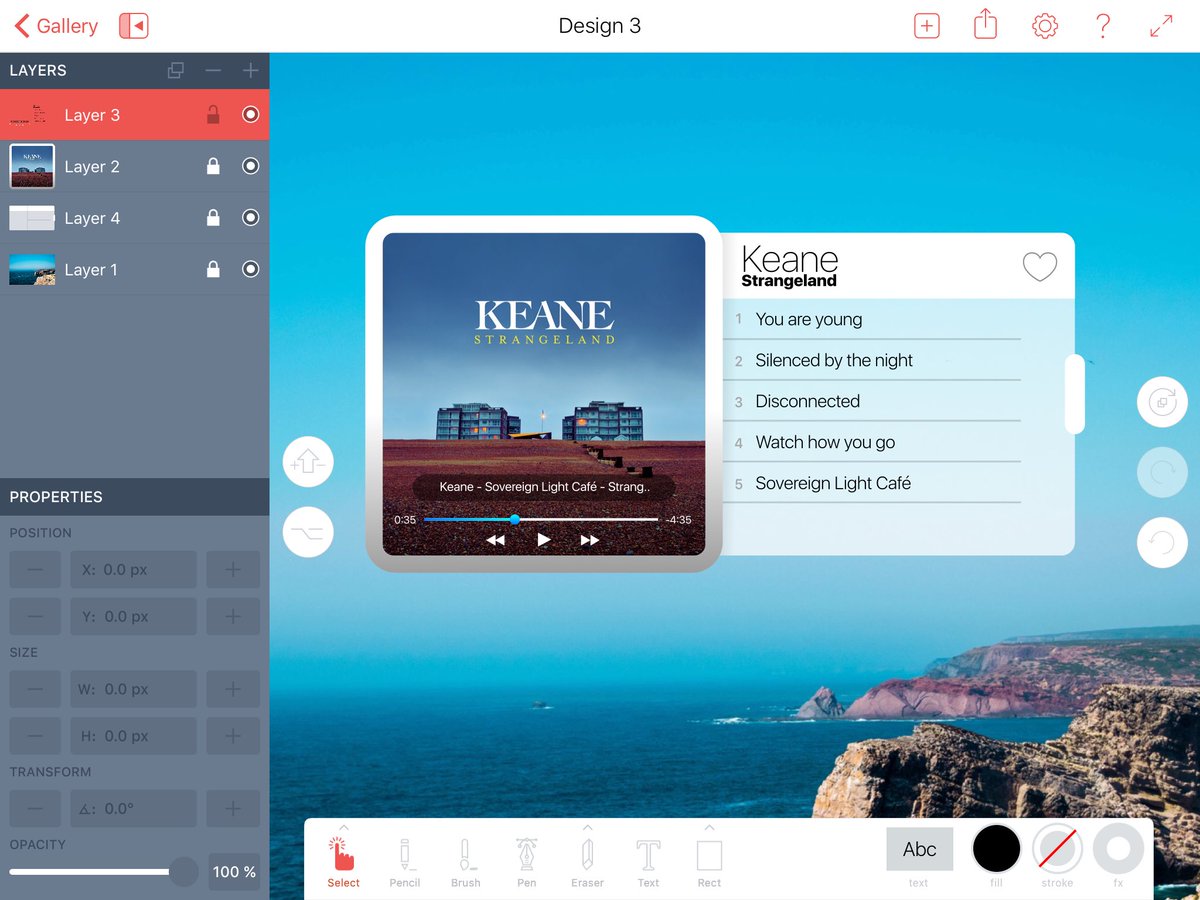Toggle lock on Layer 2
The image size is (1200, 900).
(x=213, y=166)
